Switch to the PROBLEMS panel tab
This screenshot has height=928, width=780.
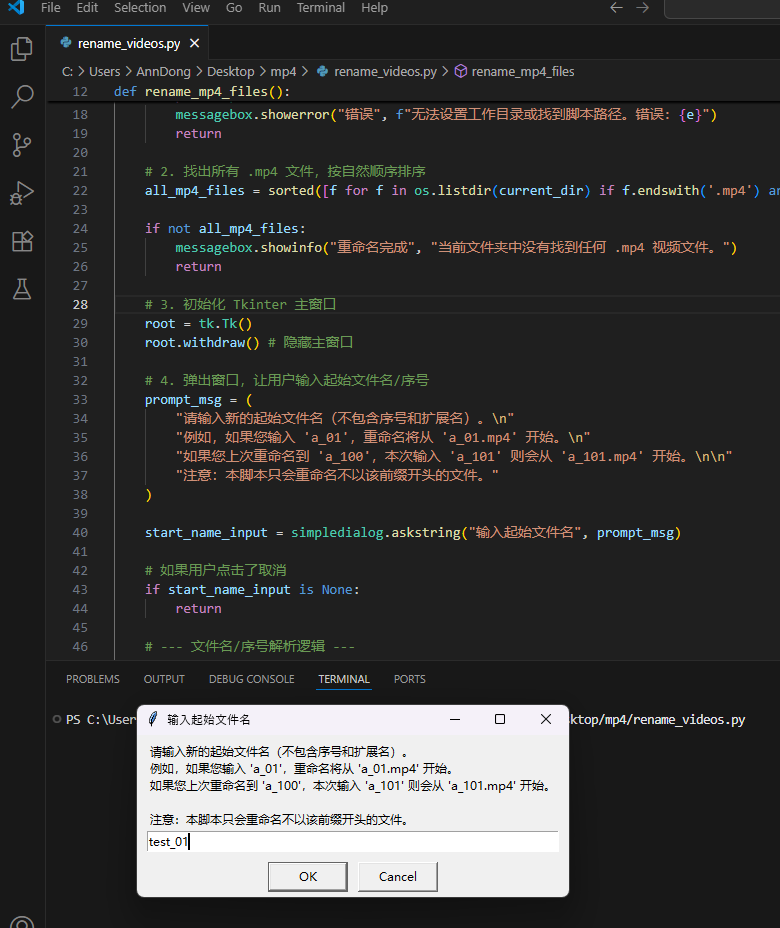pyautogui.click(x=93, y=679)
